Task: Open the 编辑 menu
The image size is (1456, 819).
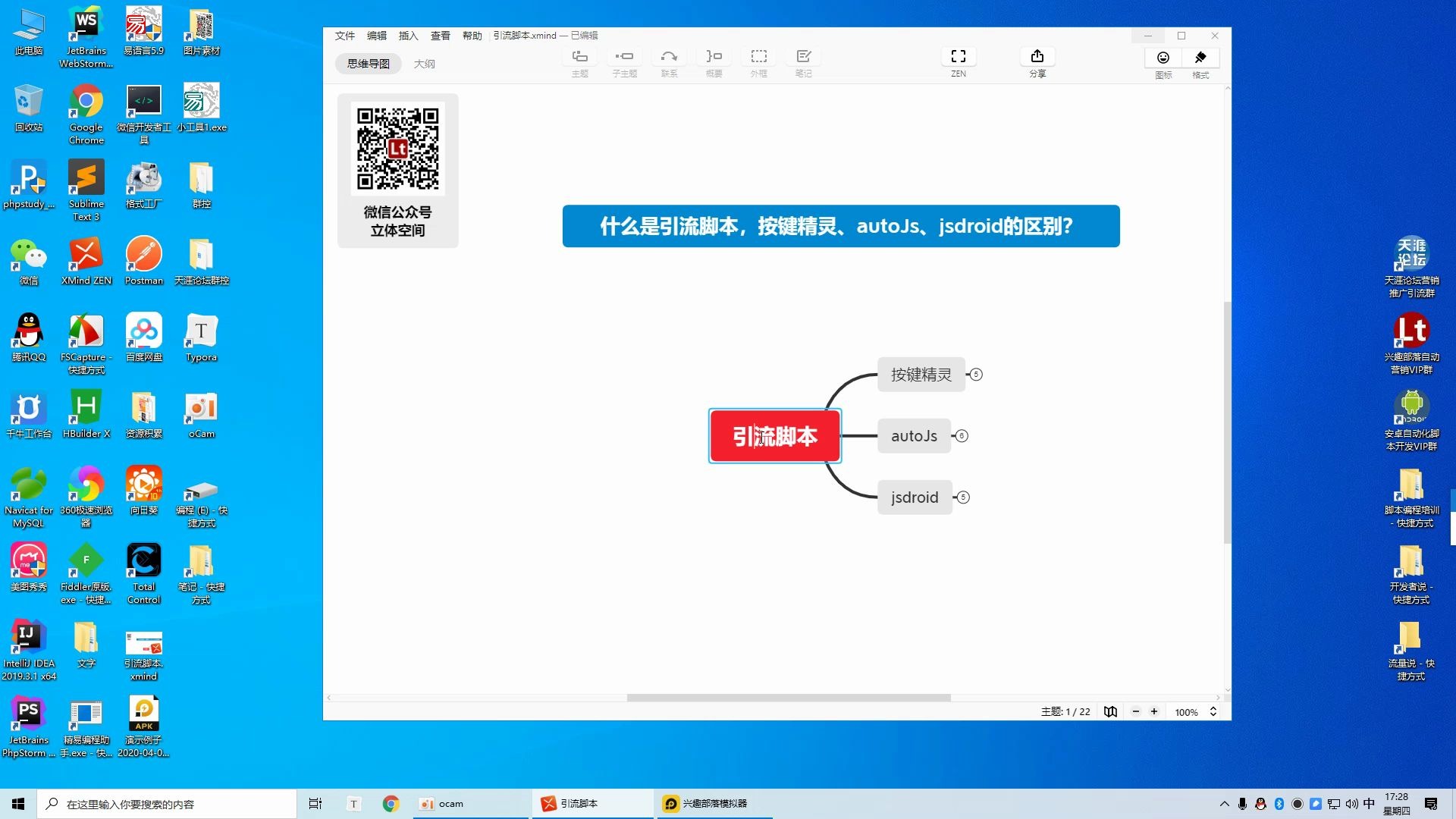Action: click(377, 36)
